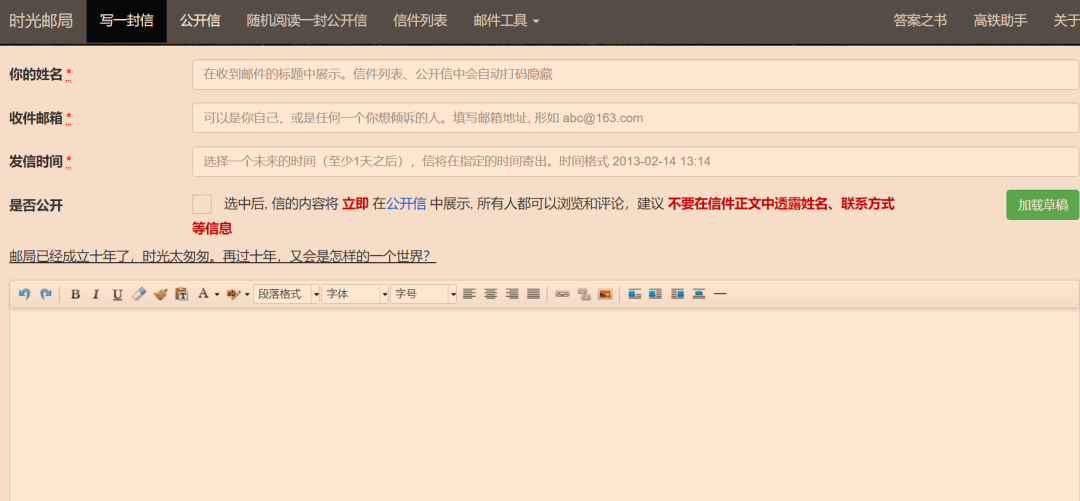This screenshot has height=501, width=1080.
Task: Click the 邮局已经成立十年了 underlined link
Action: (222, 256)
